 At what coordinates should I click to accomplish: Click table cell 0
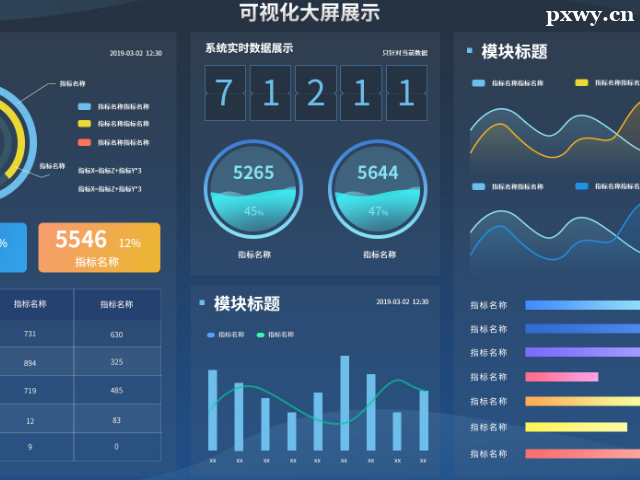[x=116, y=447]
